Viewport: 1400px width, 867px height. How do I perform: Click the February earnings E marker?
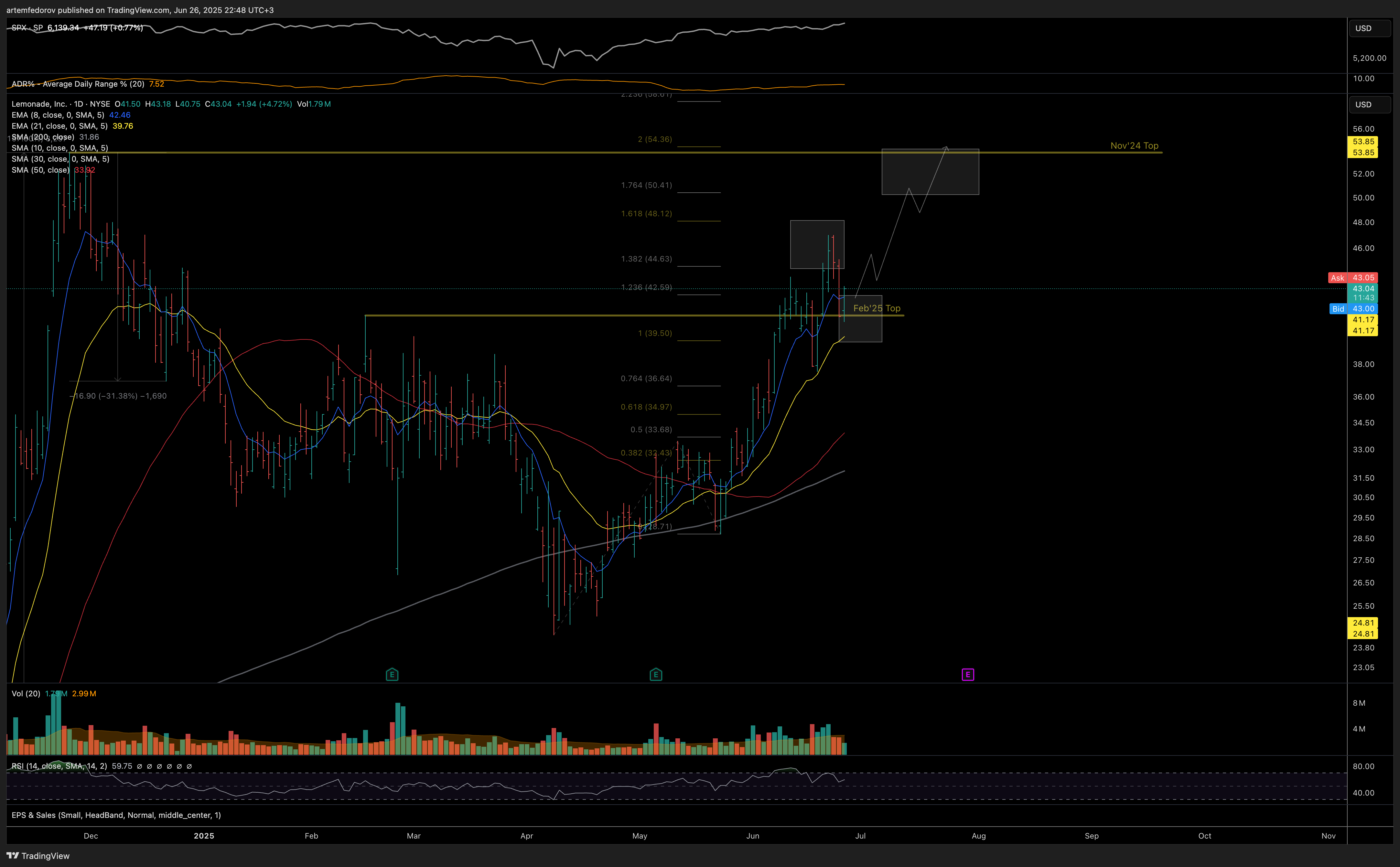(392, 674)
